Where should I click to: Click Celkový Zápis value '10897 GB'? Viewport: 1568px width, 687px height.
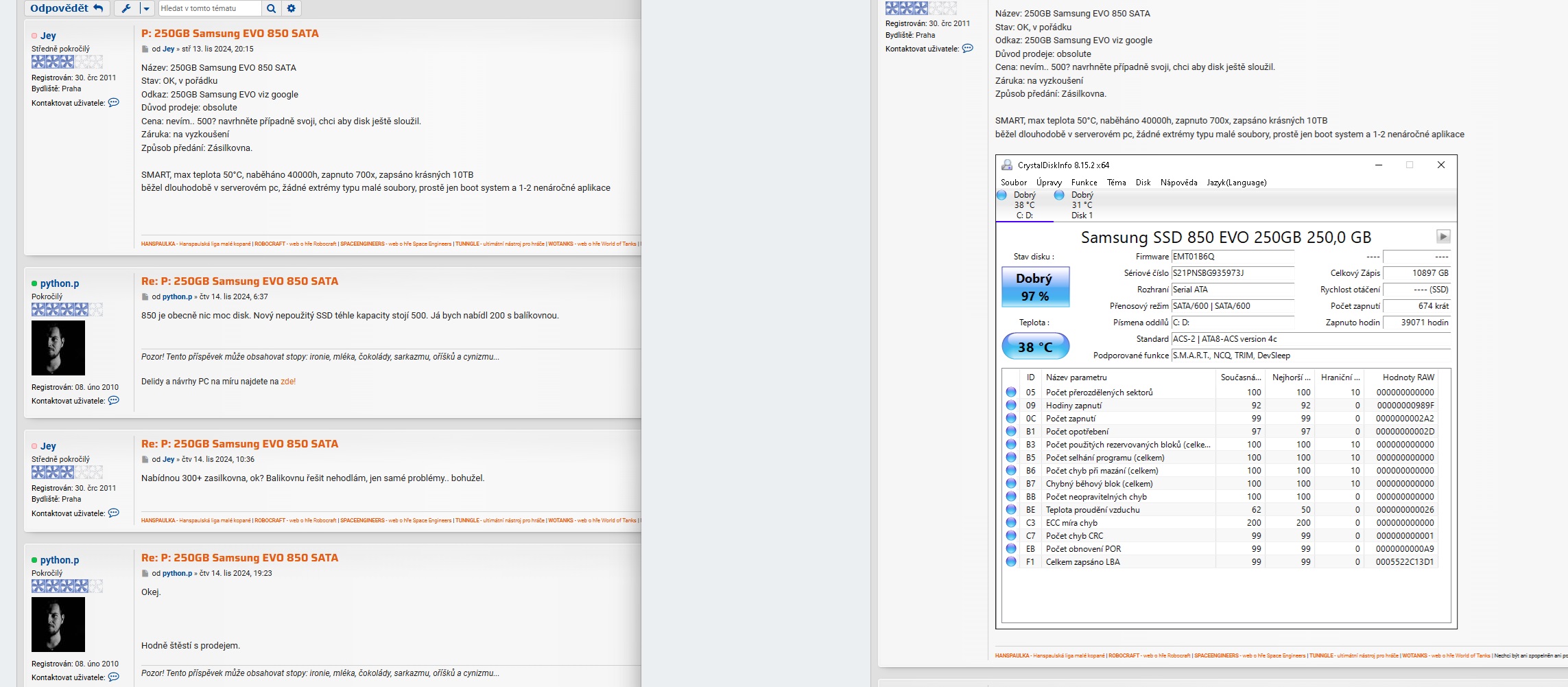[1416, 273]
